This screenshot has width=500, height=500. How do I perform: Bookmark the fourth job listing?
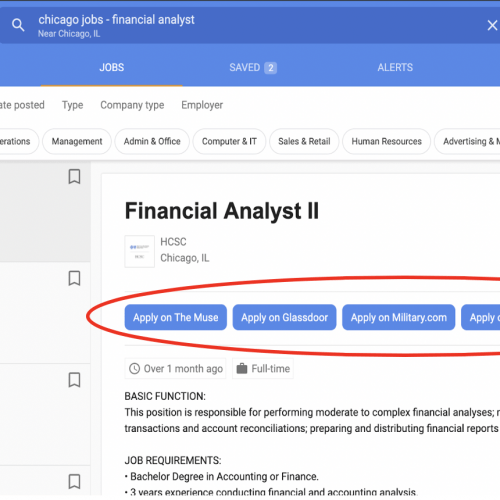[74, 481]
